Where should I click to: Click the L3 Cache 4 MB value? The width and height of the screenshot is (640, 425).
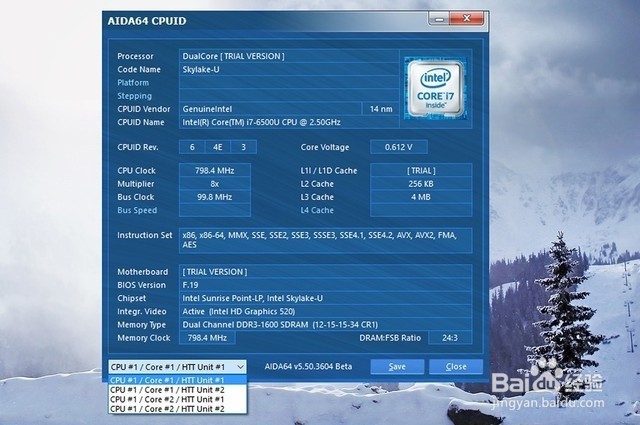421,197
